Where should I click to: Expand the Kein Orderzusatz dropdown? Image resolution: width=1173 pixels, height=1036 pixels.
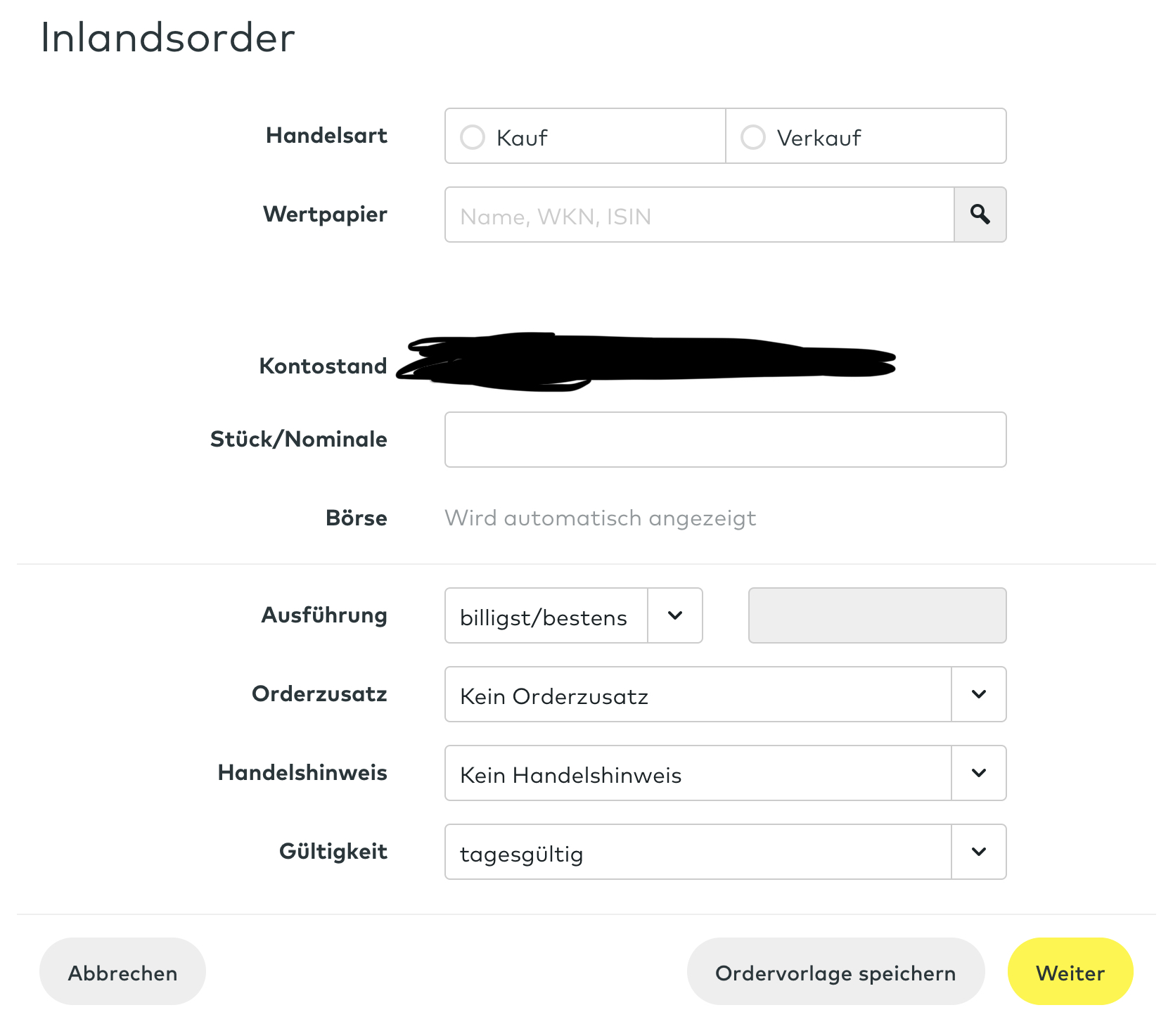(x=698, y=695)
